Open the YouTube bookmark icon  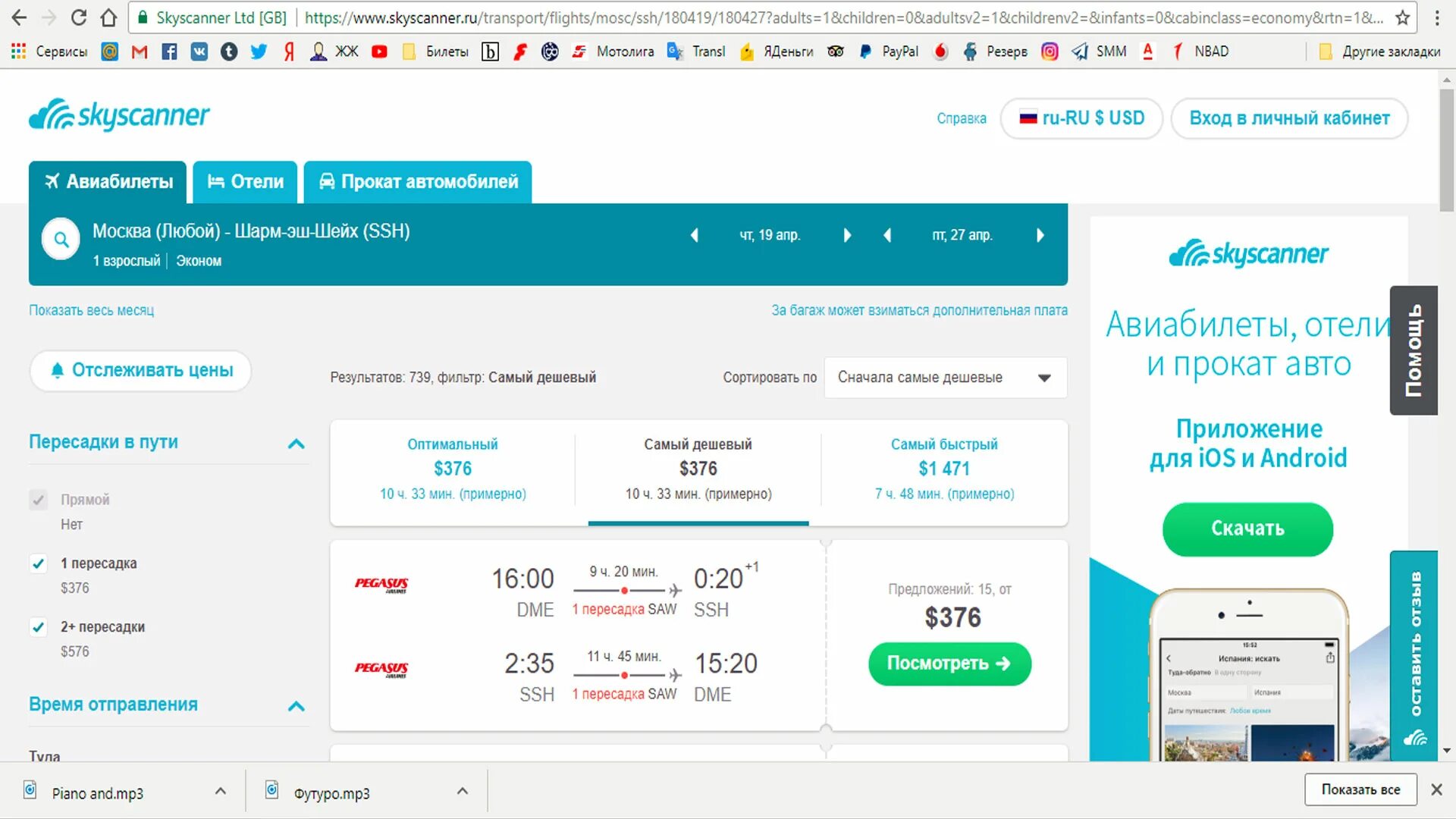[379, 52]
